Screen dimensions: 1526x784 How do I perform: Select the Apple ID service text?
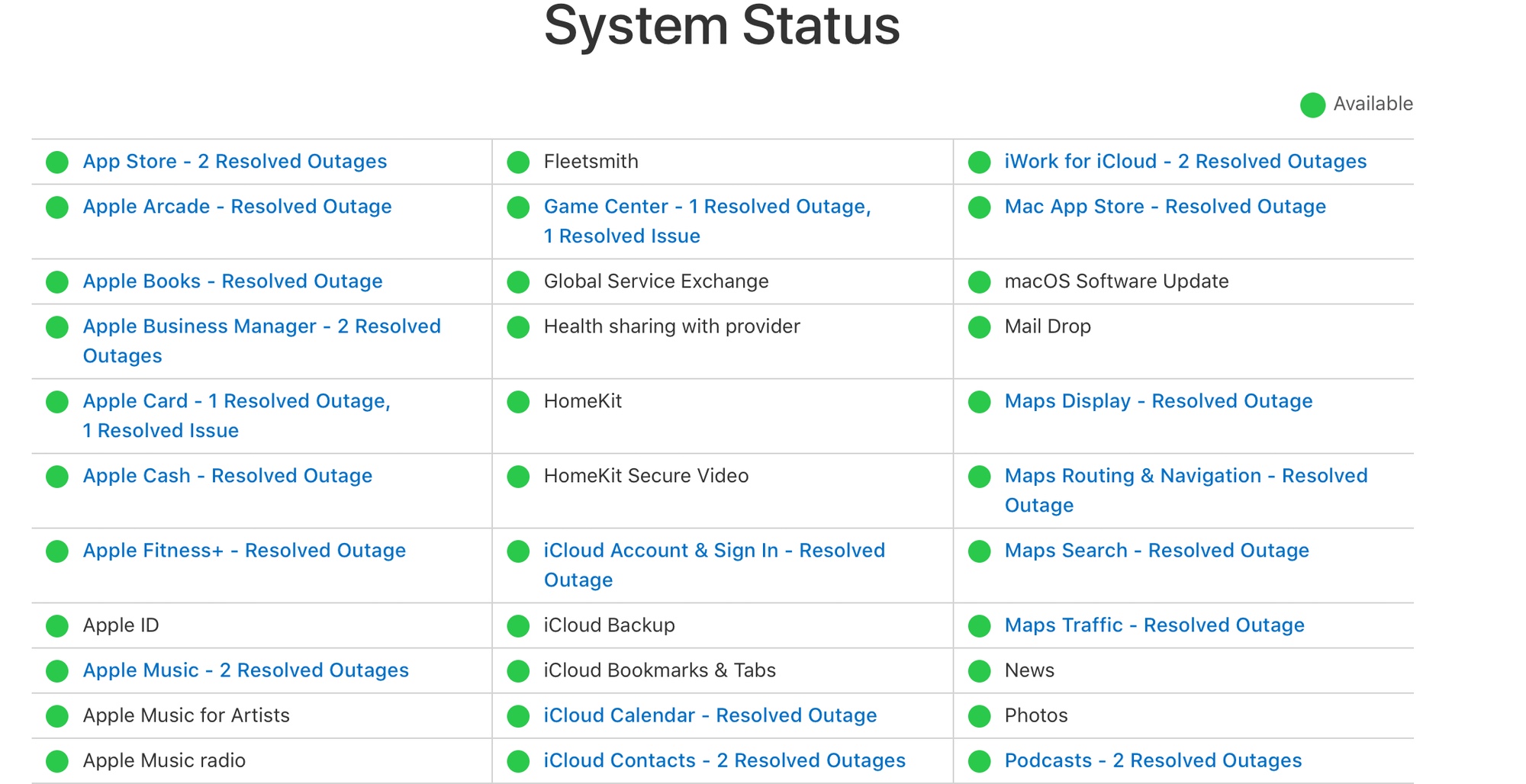(x=121, y=625)
